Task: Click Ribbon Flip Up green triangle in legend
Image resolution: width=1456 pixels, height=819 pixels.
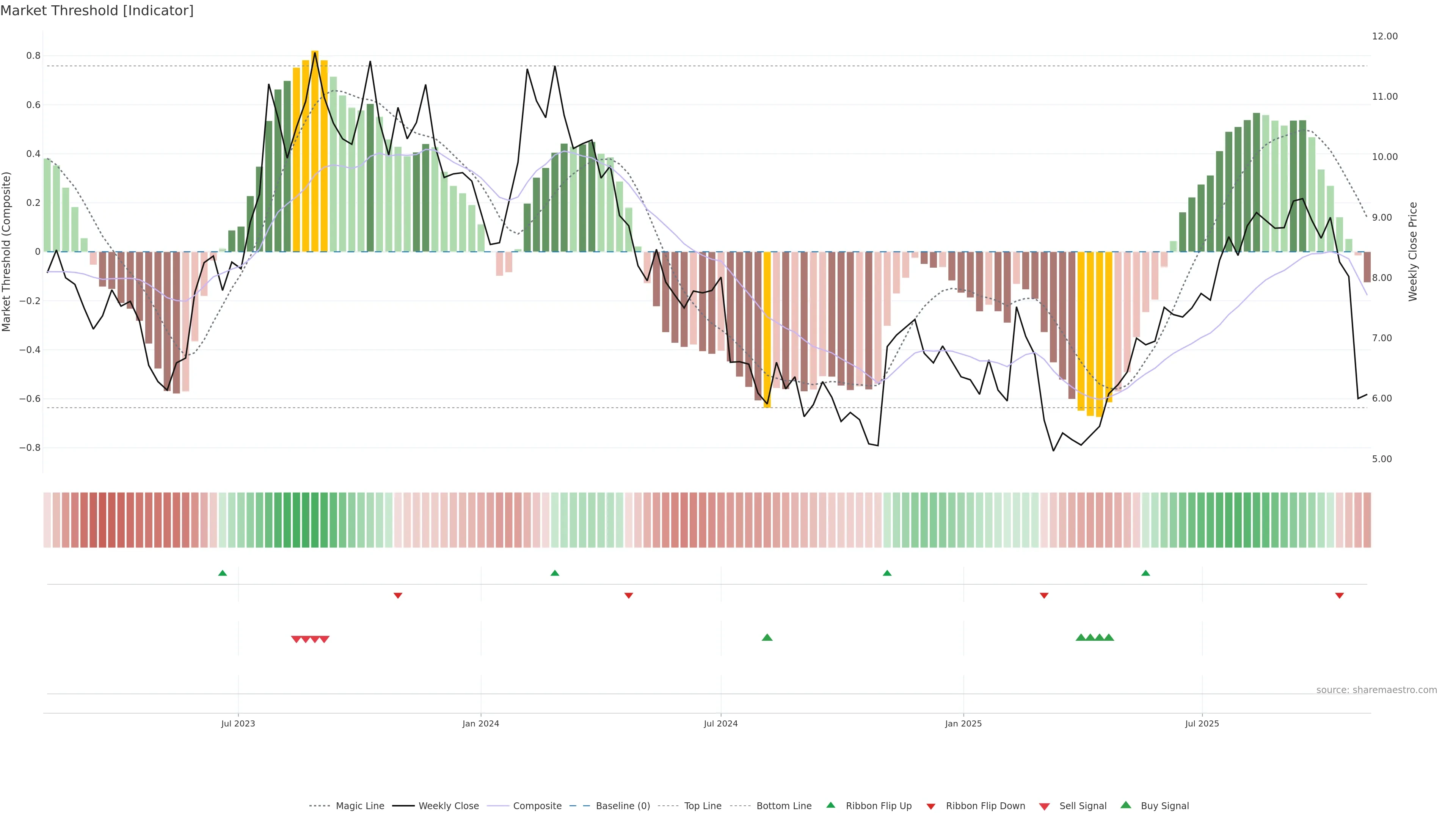Action: point(831,805)
